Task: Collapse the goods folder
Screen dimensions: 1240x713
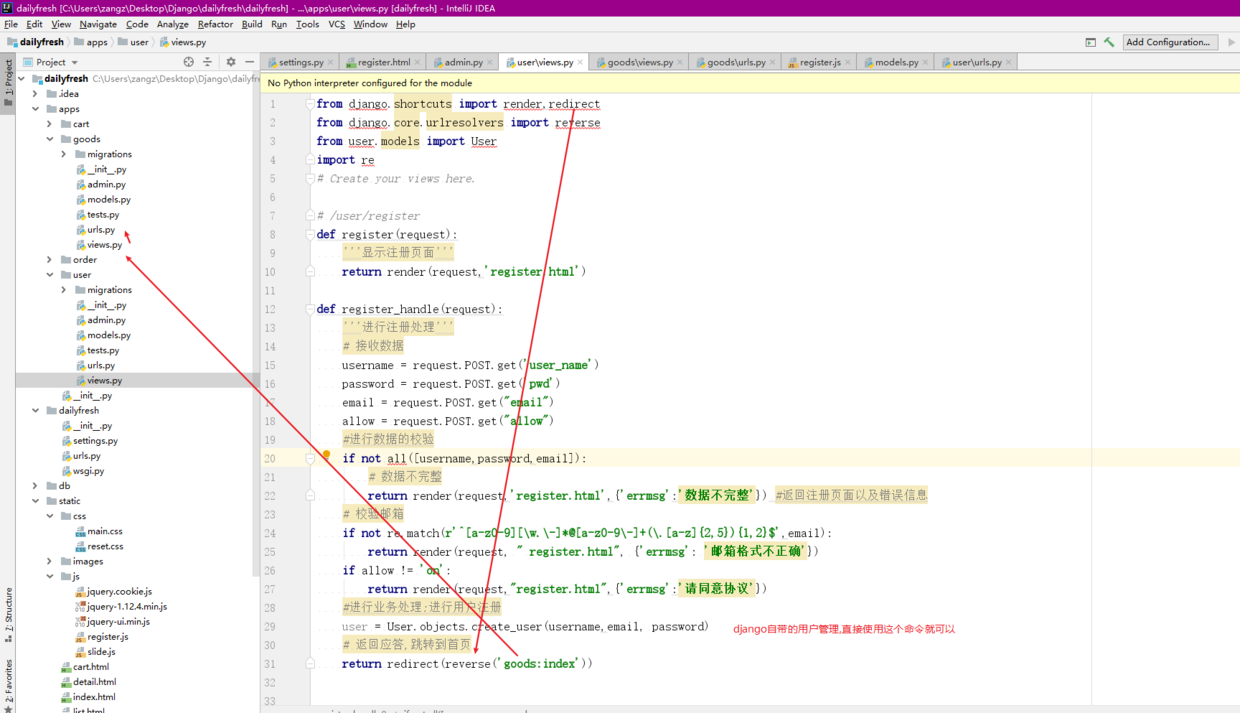Action: click(50, 139)
